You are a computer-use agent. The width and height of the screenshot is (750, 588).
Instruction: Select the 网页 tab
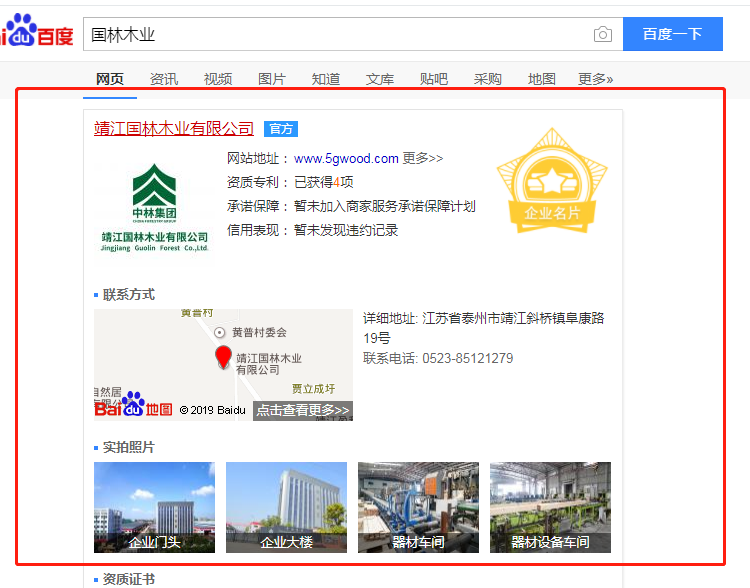(x=110, y=79)
